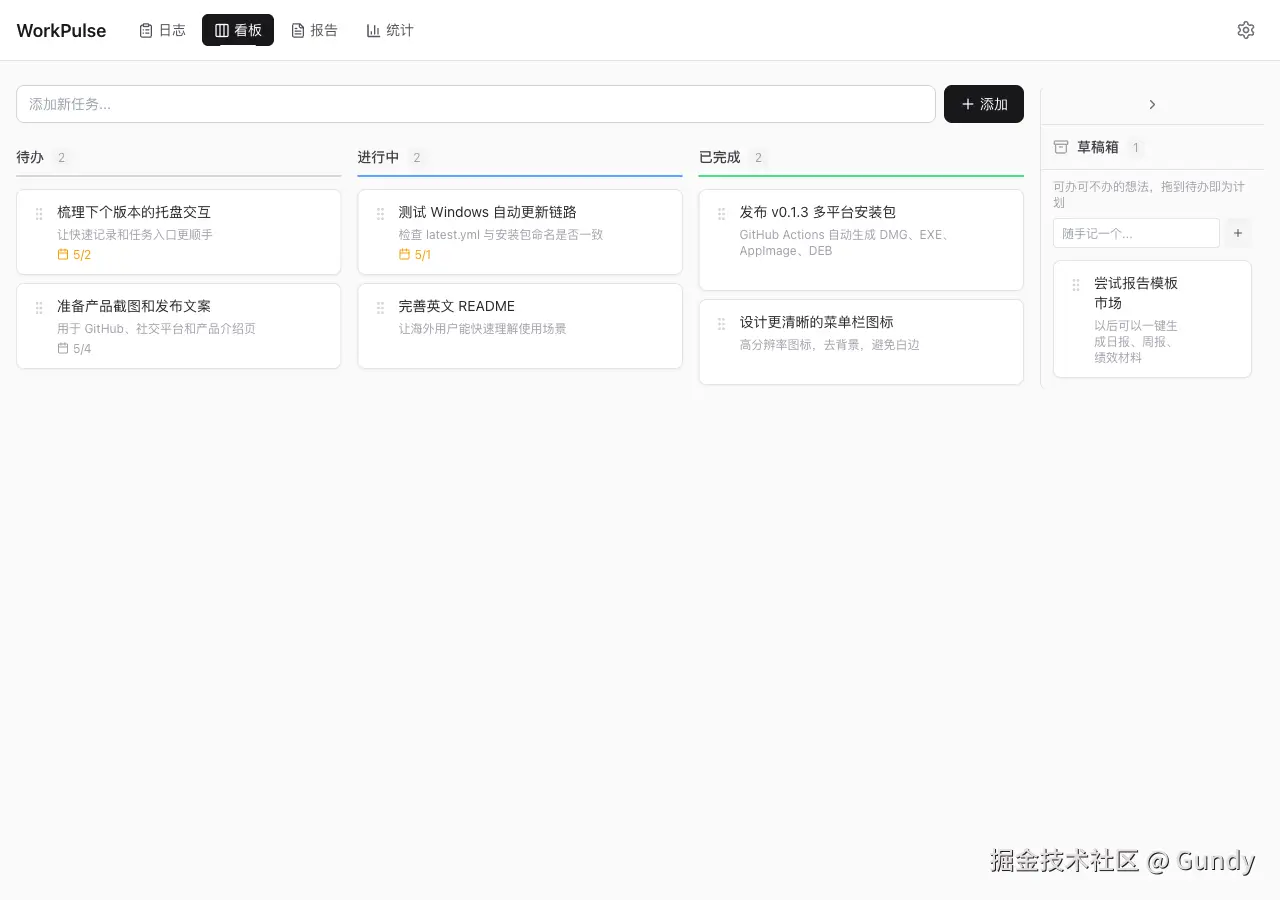Open draft 尝试报告模板市场
Image resolution: width=1280 pixels, height=900 pixels.
click(x=1136, y=293)
